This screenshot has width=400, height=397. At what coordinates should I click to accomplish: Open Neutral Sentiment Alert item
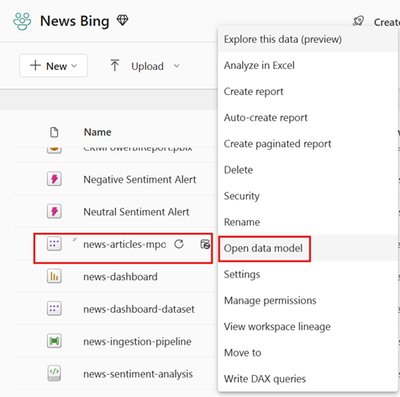pos(136,212)
